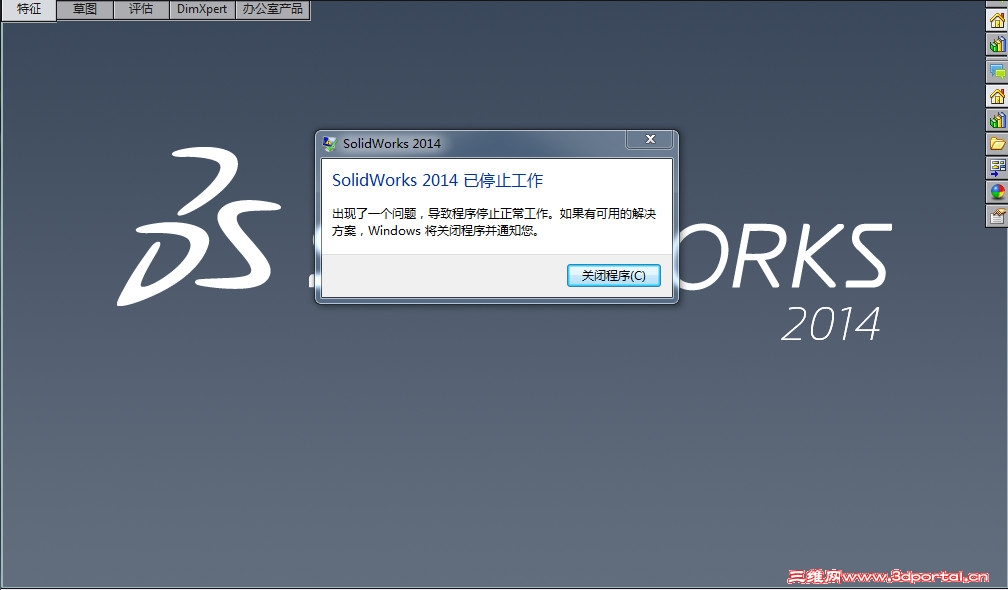Switch to the 特征 tab

click(28, 10)
